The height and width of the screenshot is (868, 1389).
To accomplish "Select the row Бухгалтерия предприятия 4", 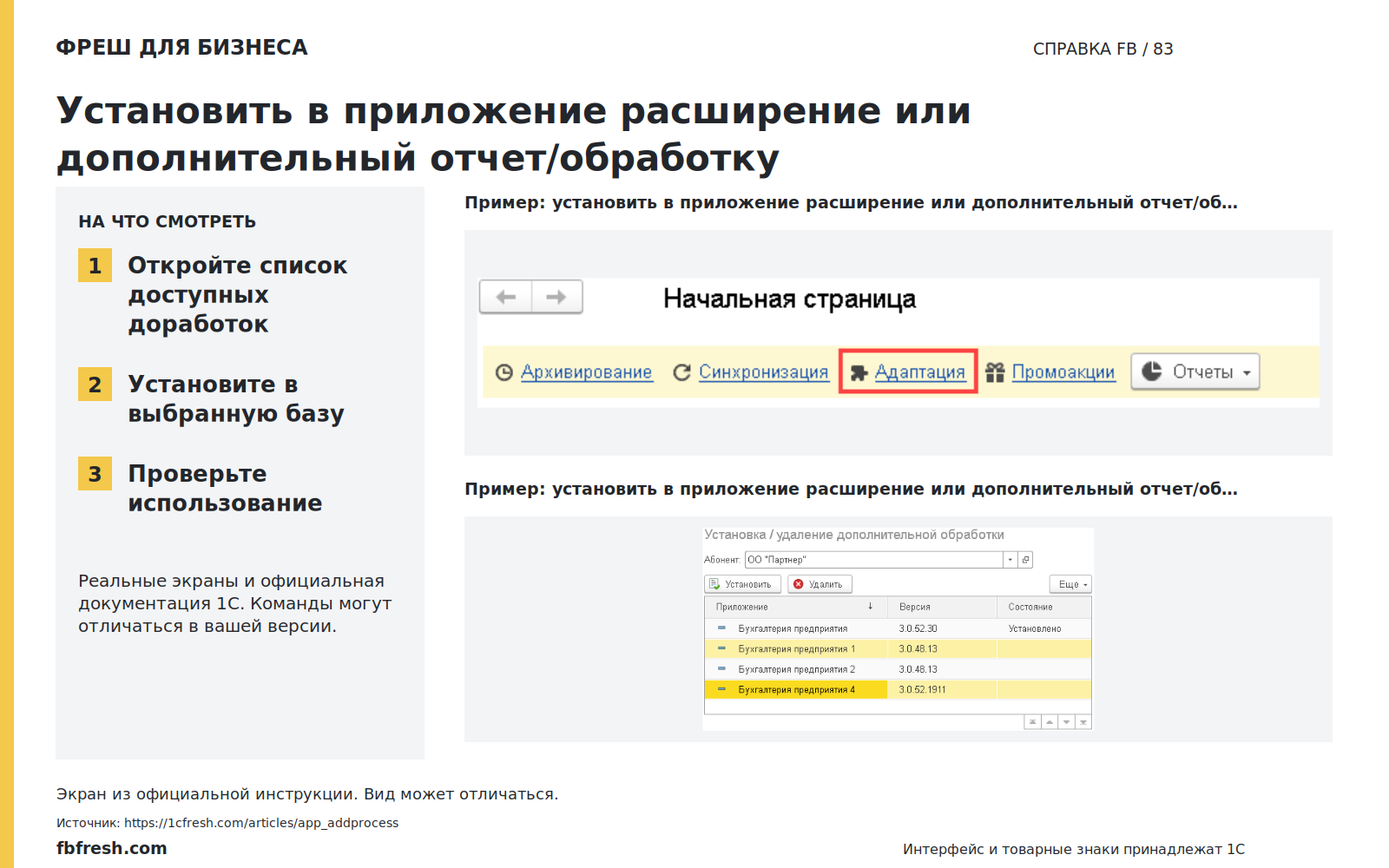I will click(x=898, y=690).
